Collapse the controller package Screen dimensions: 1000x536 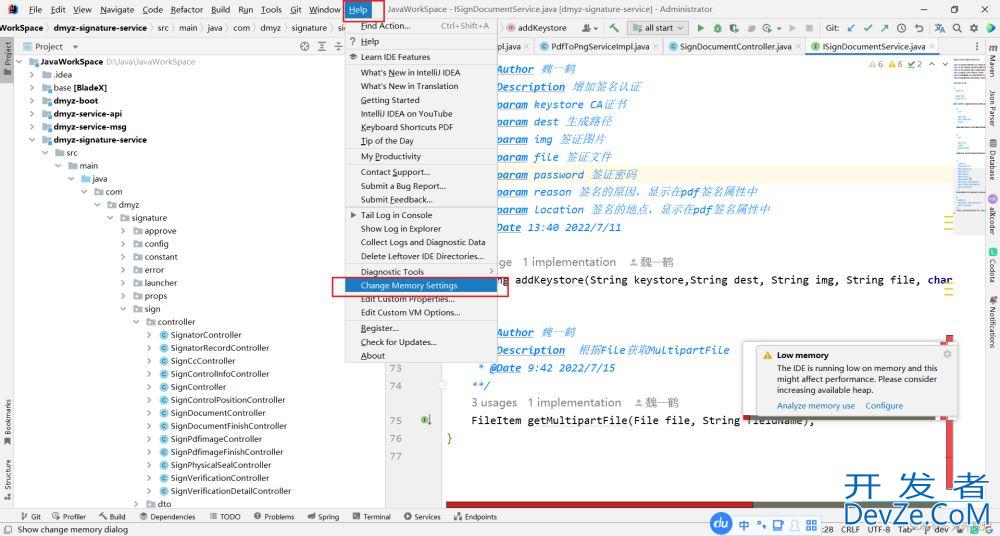point(136,322)
